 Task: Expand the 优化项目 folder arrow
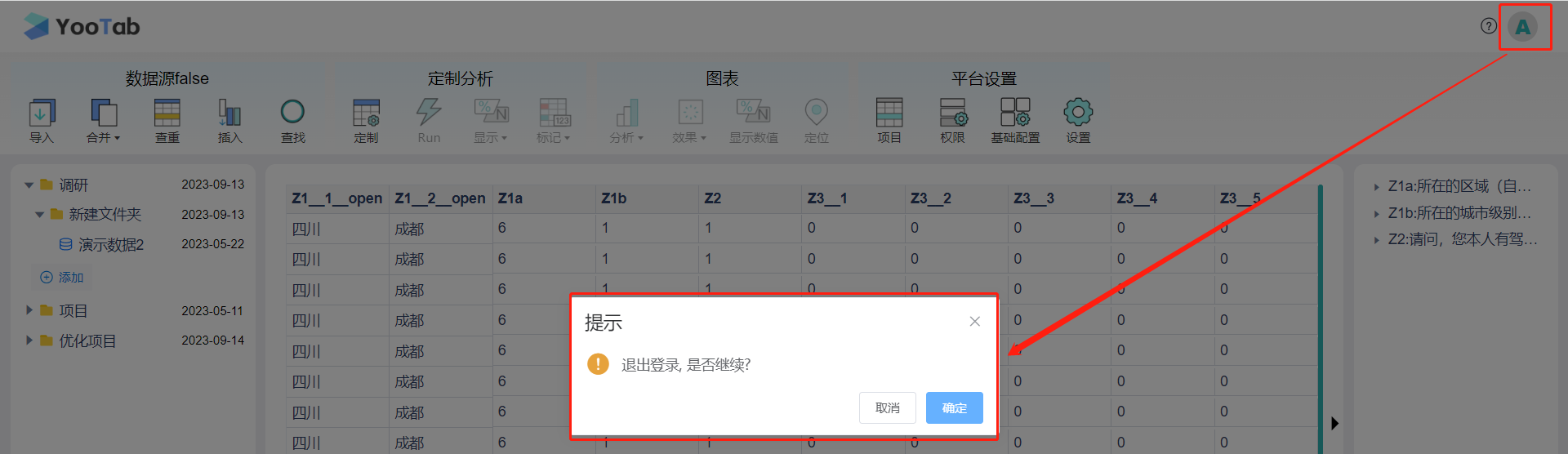click(x=29, y=340)
